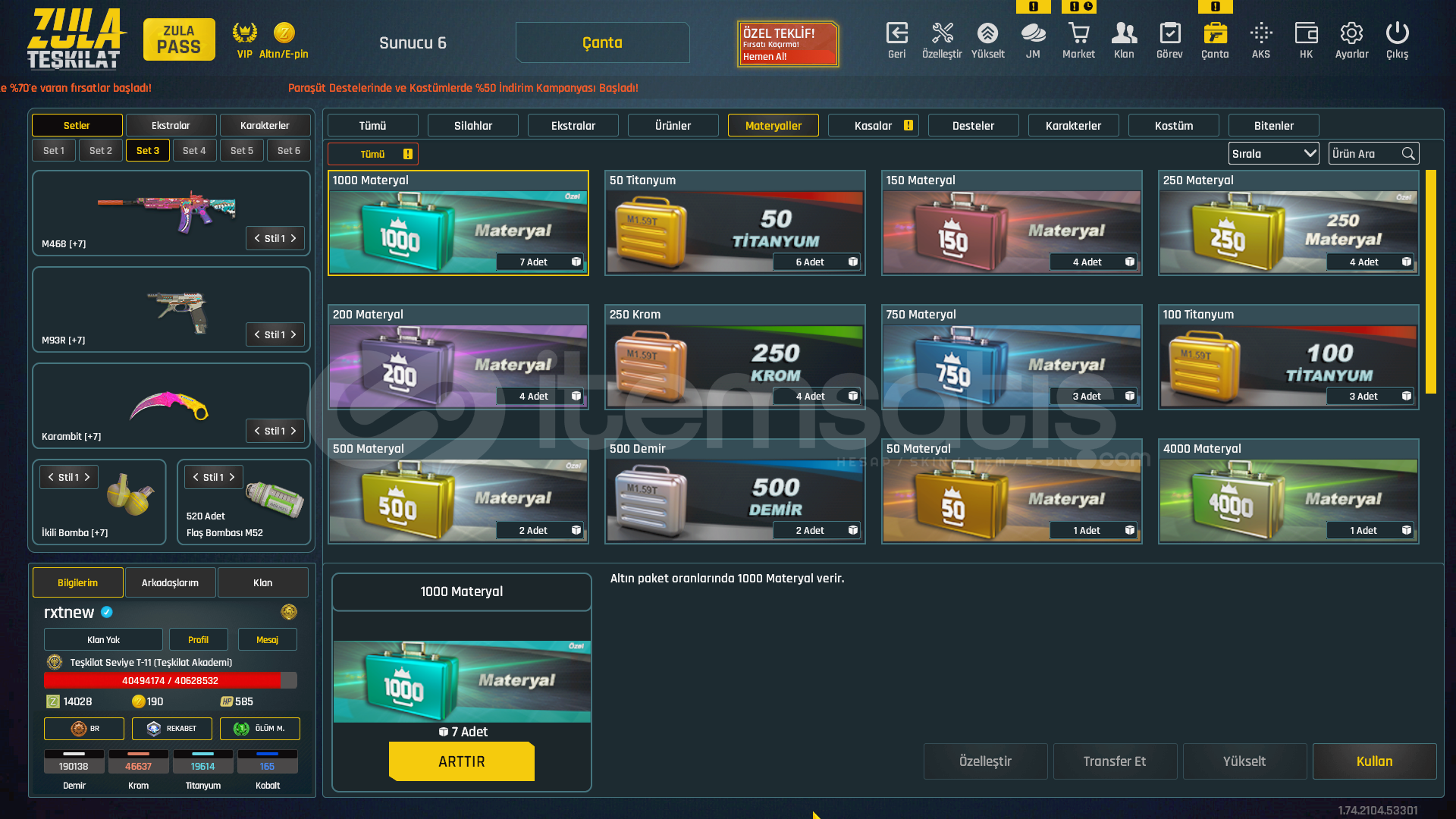The height and width of the screenshot is (819, 1456).
Task: Select the 250 Krom item card
Action: 735,357
